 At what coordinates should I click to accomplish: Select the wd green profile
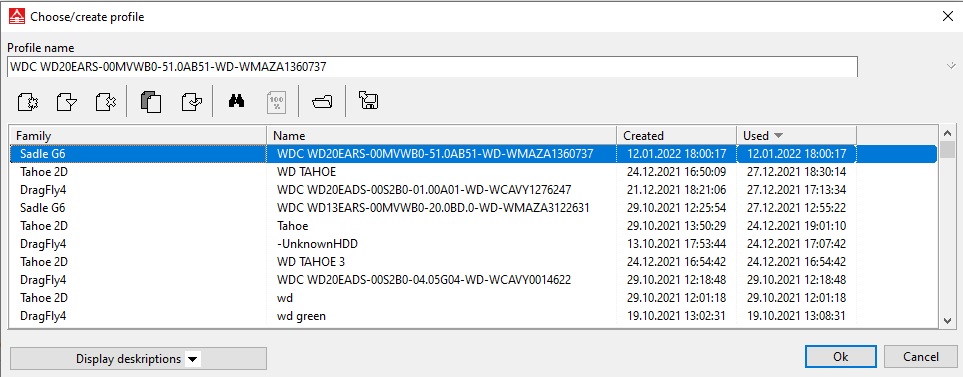coord(474,316)
